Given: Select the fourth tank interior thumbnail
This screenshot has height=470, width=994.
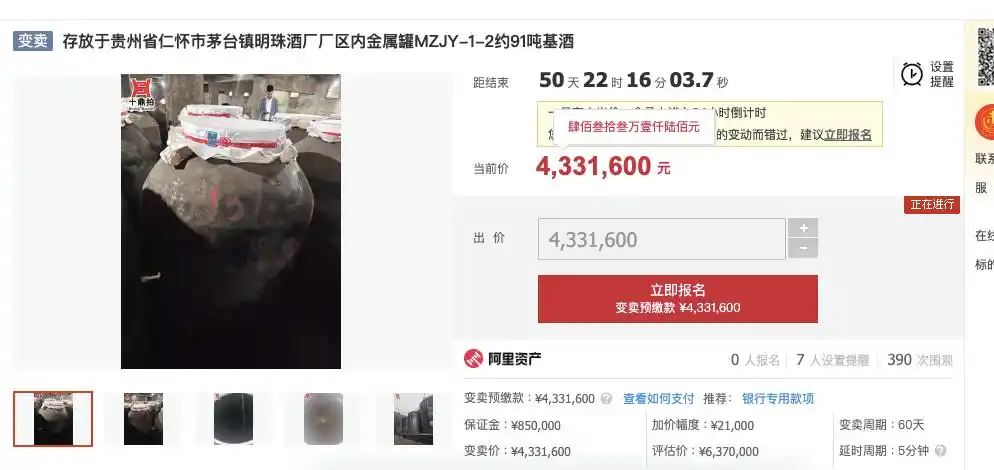Looking at the screenshot, I should tap(323, 419).
